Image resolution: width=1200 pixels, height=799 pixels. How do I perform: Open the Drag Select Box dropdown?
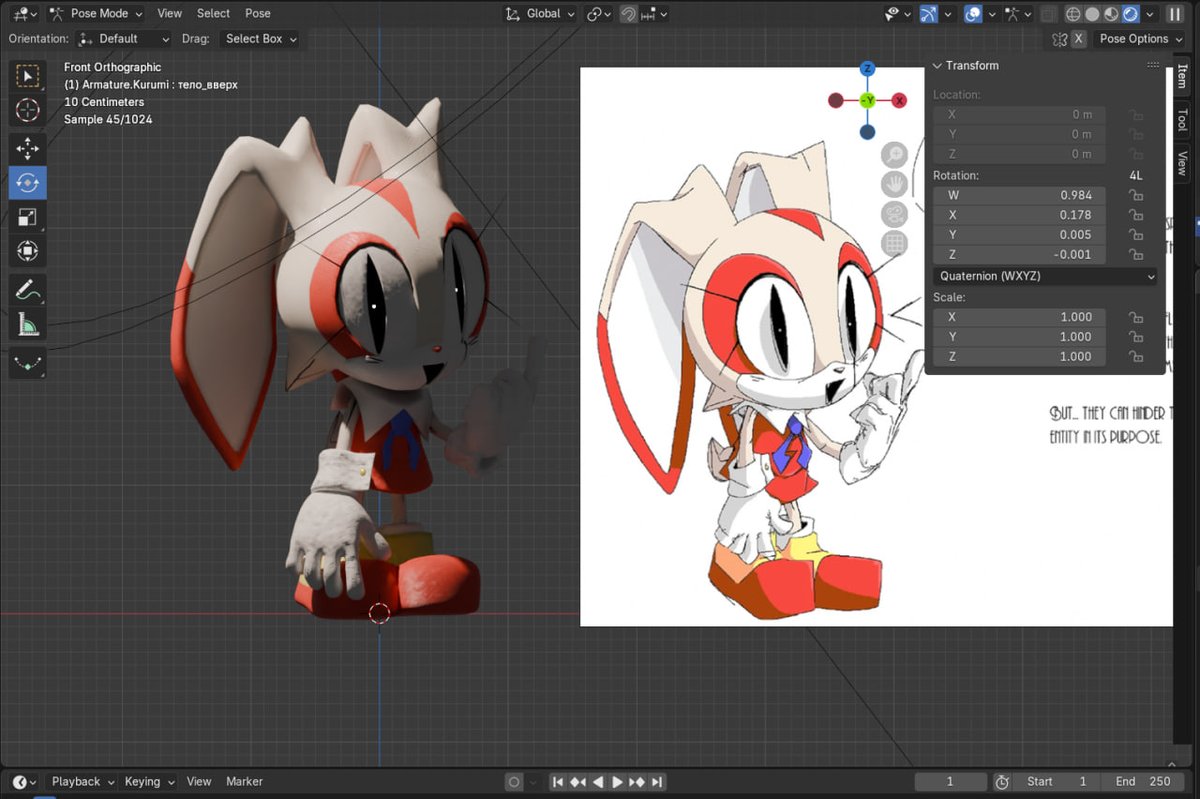(x=260, y=39)
